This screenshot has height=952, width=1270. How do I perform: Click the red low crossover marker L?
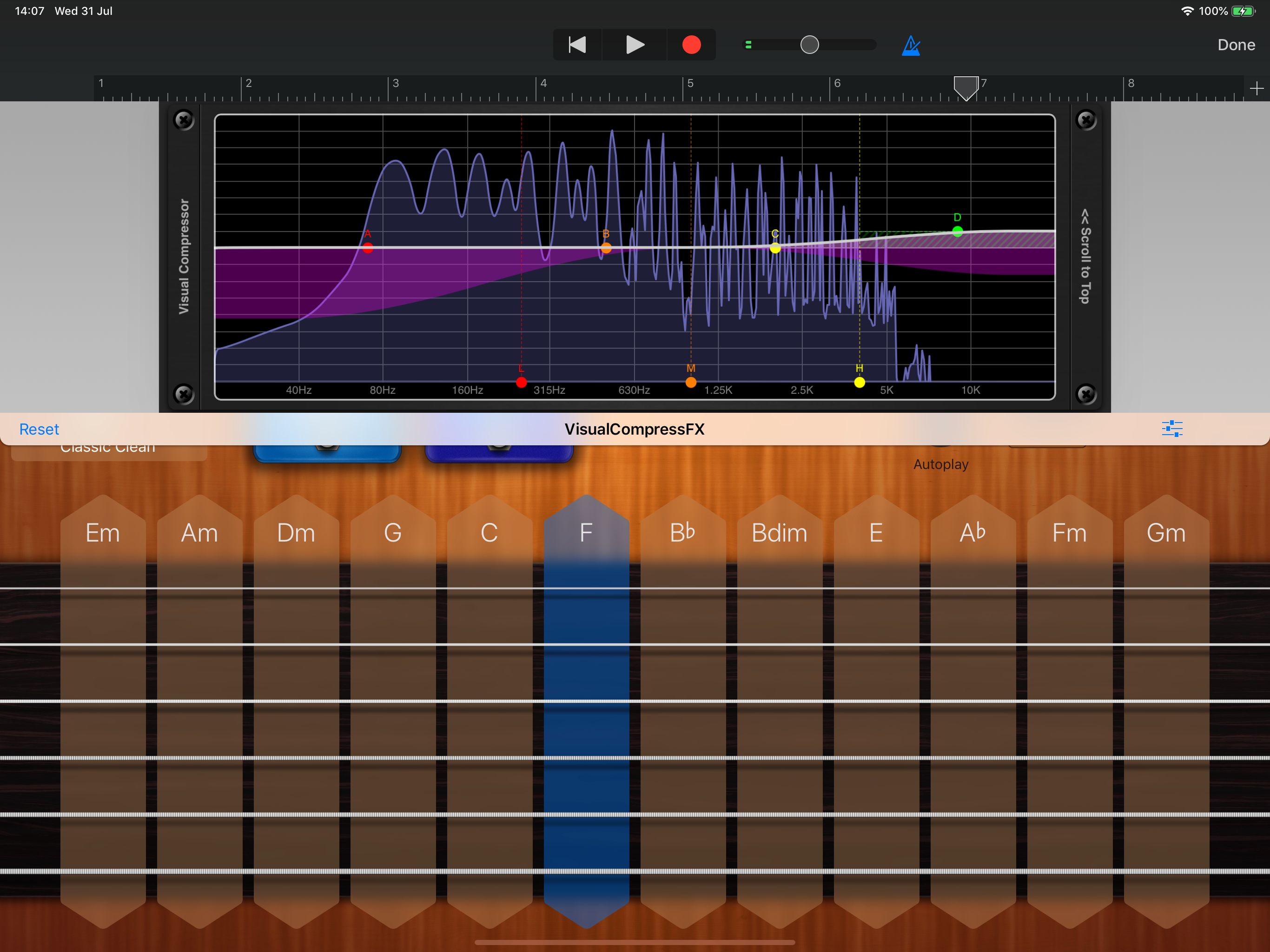coord(521,383)
